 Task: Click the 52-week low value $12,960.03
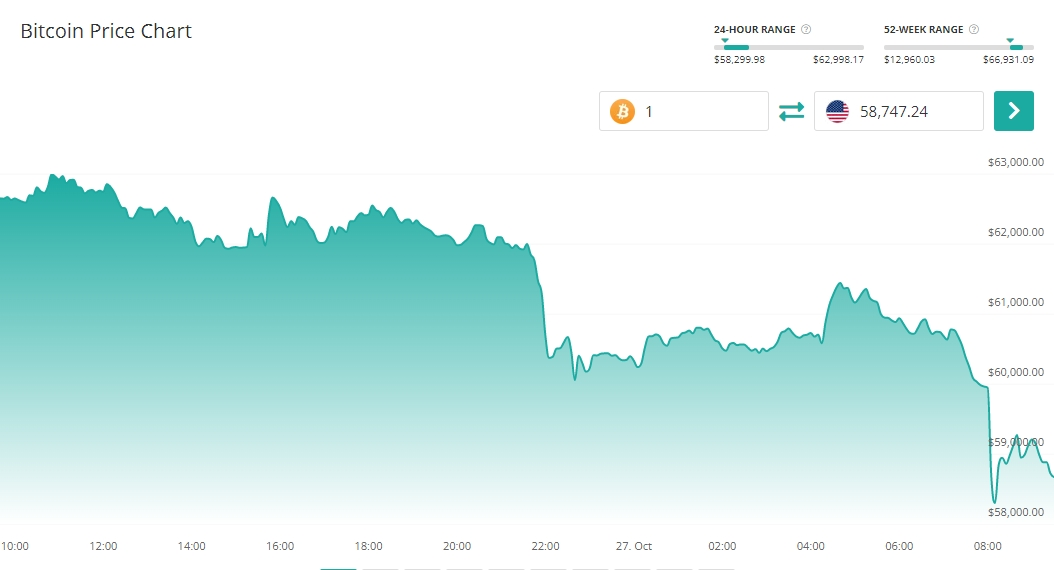[x=909, y=60]
